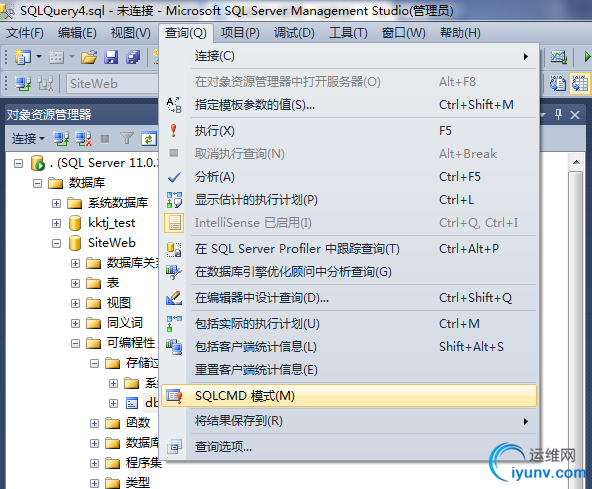This screenshot has height=489, width=592.
Task: Collapse the SiteWeb database node
Action: (x=56, y=243)
